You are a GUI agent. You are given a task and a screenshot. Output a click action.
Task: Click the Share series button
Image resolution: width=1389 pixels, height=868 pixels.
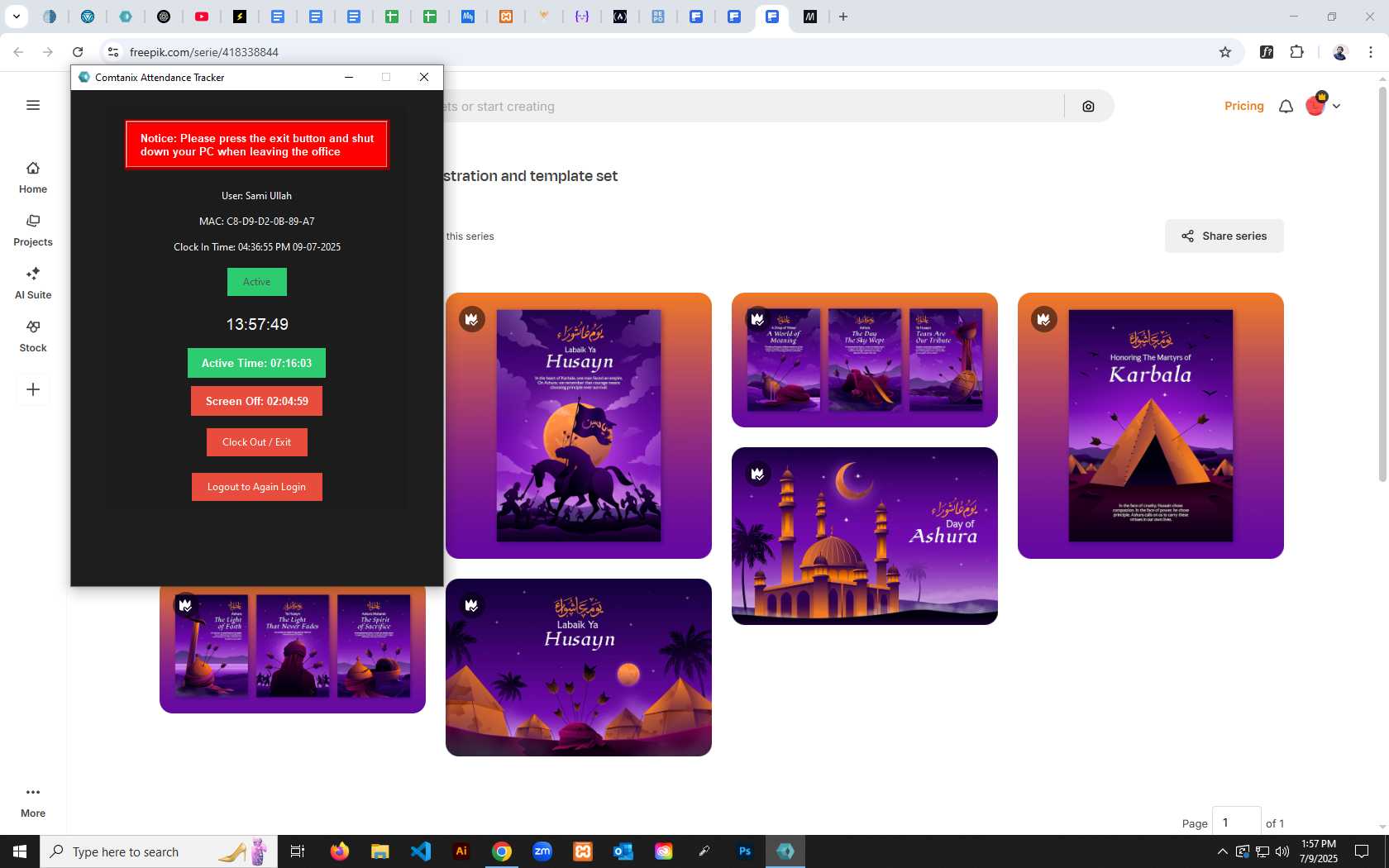tap(1224, 236)
